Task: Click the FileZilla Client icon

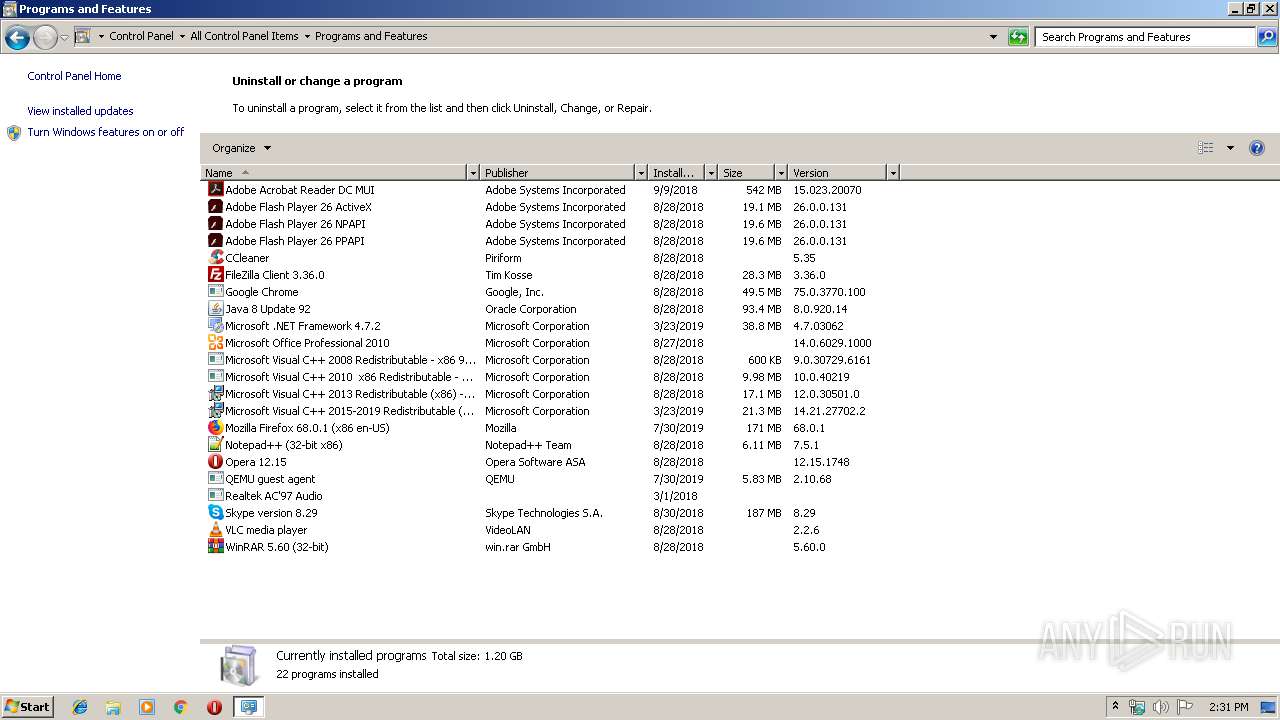Action: point(215,274)
